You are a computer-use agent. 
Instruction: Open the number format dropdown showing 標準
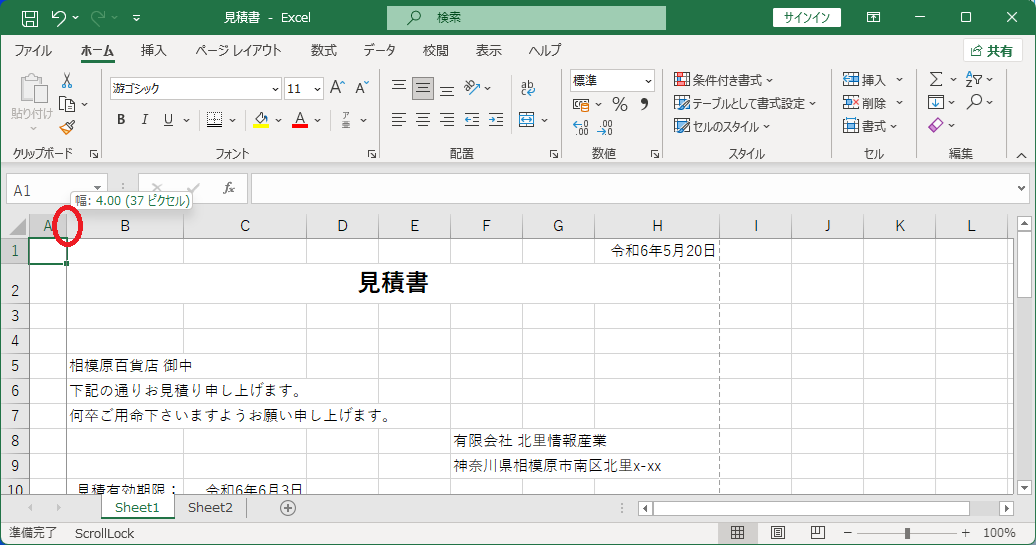click(x=648, y=81)
